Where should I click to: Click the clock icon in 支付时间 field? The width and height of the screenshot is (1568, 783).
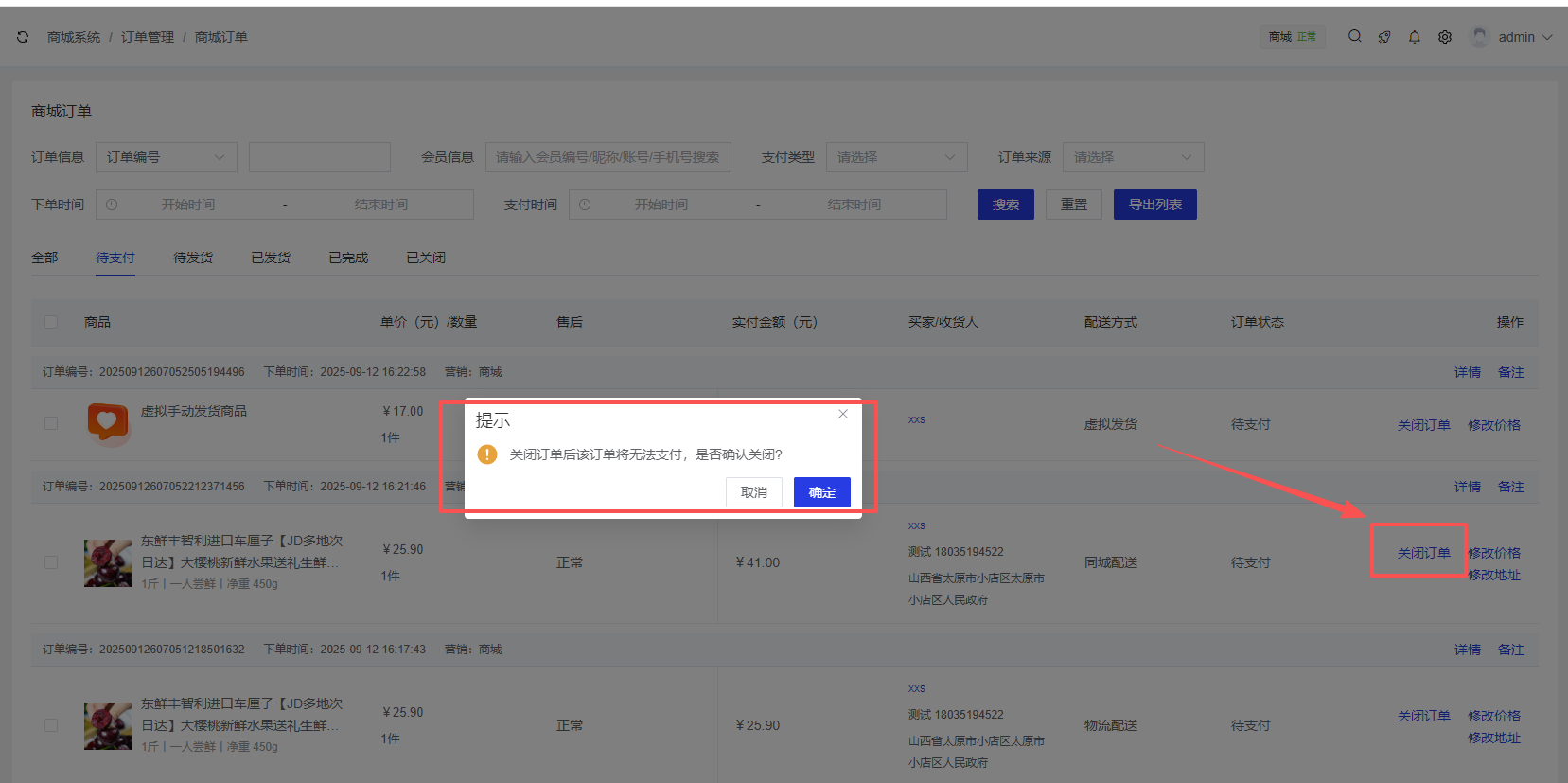tap(585, 205)
